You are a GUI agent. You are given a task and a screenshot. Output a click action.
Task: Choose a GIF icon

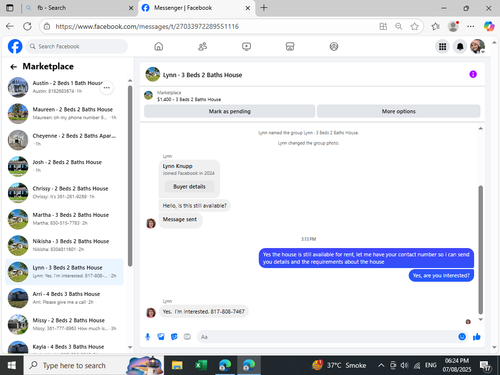coord(187,337)
